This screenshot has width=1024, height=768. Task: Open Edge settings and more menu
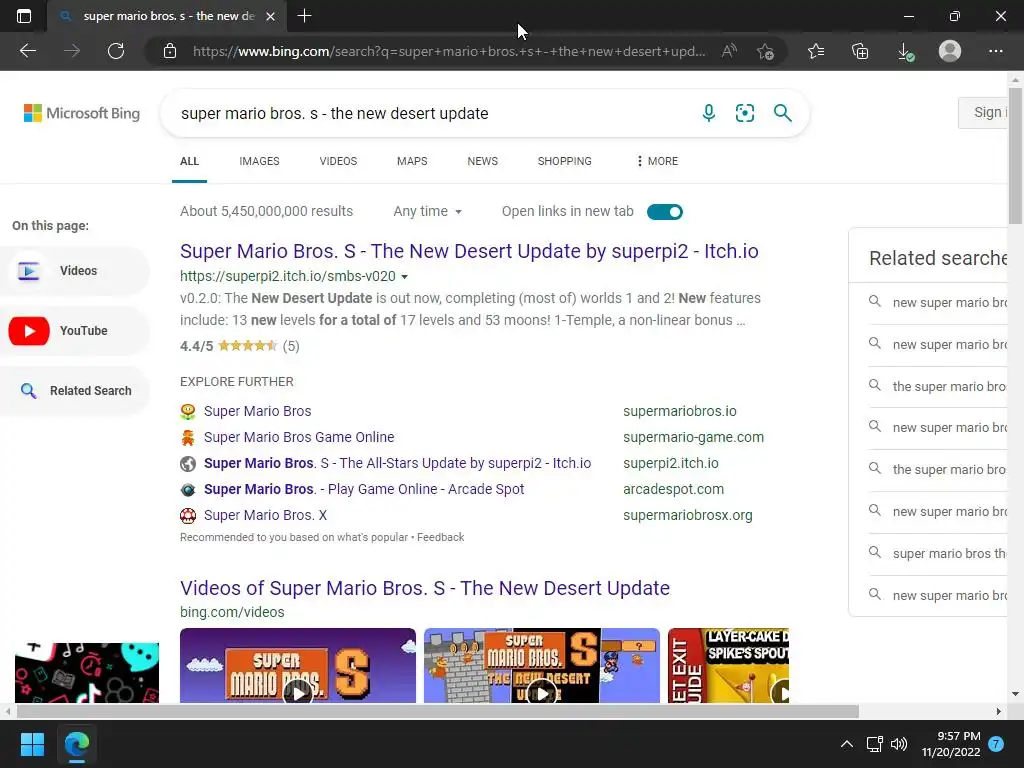point(995,51)
